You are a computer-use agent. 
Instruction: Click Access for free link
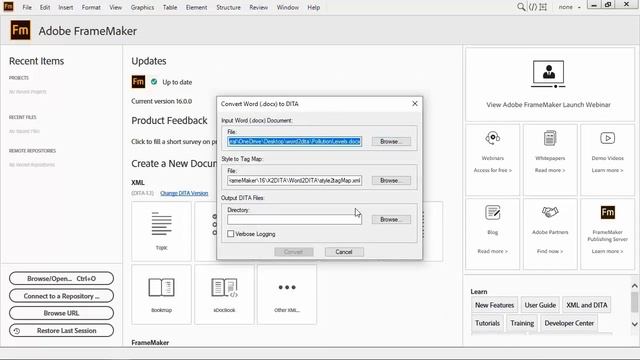(493, 170)
